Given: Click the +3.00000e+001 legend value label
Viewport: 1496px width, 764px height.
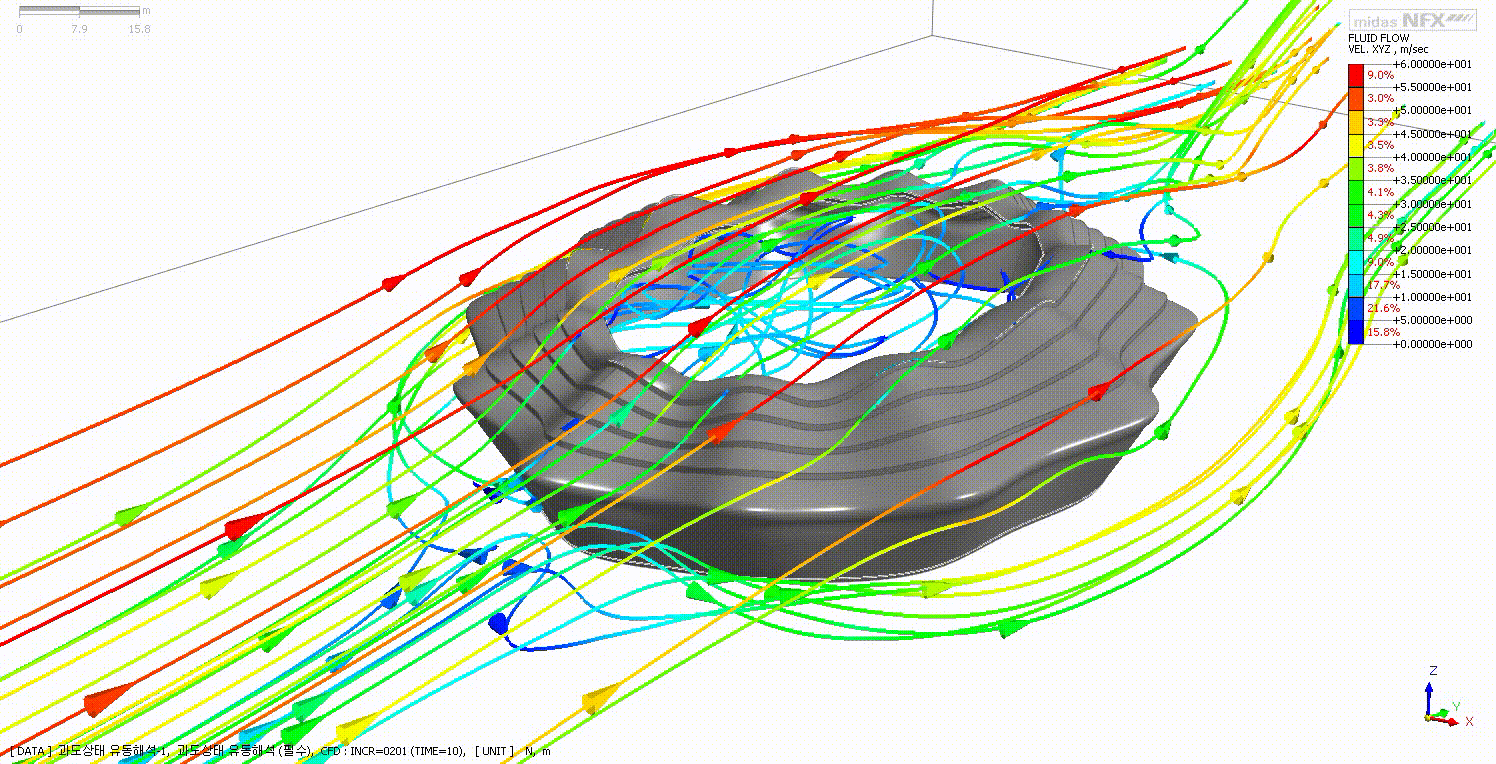Looking at the screenshot, I should pos(1432,203).
